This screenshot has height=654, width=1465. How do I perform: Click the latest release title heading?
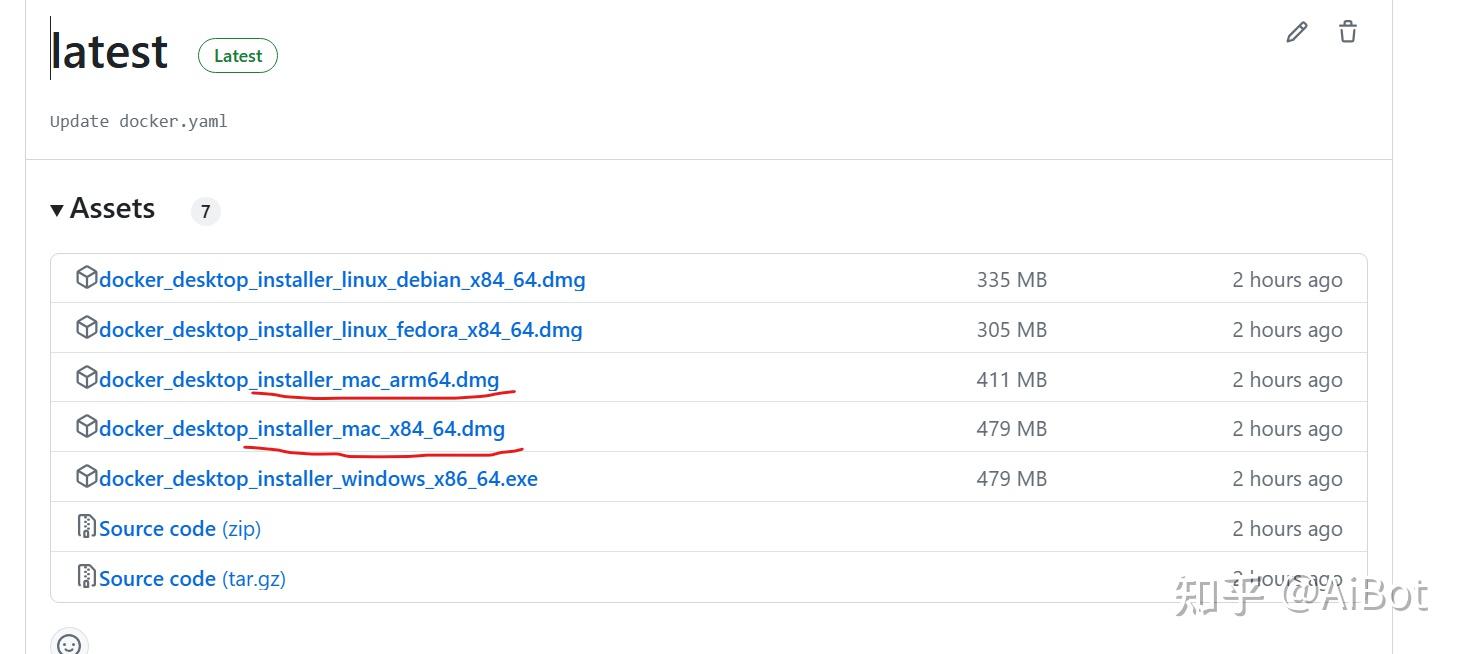point(110,52)
